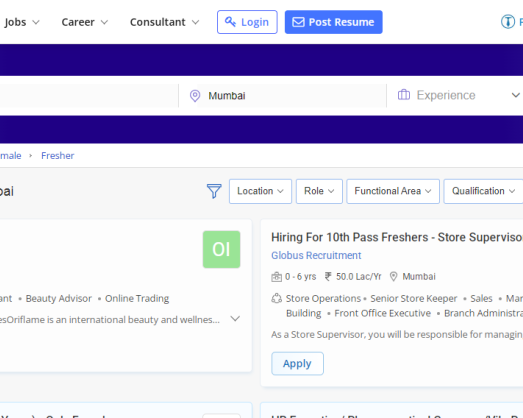Screen dimensions: 523x418
Task: Click the 50.0 Lac/Yr salary text
Action: 359,277
